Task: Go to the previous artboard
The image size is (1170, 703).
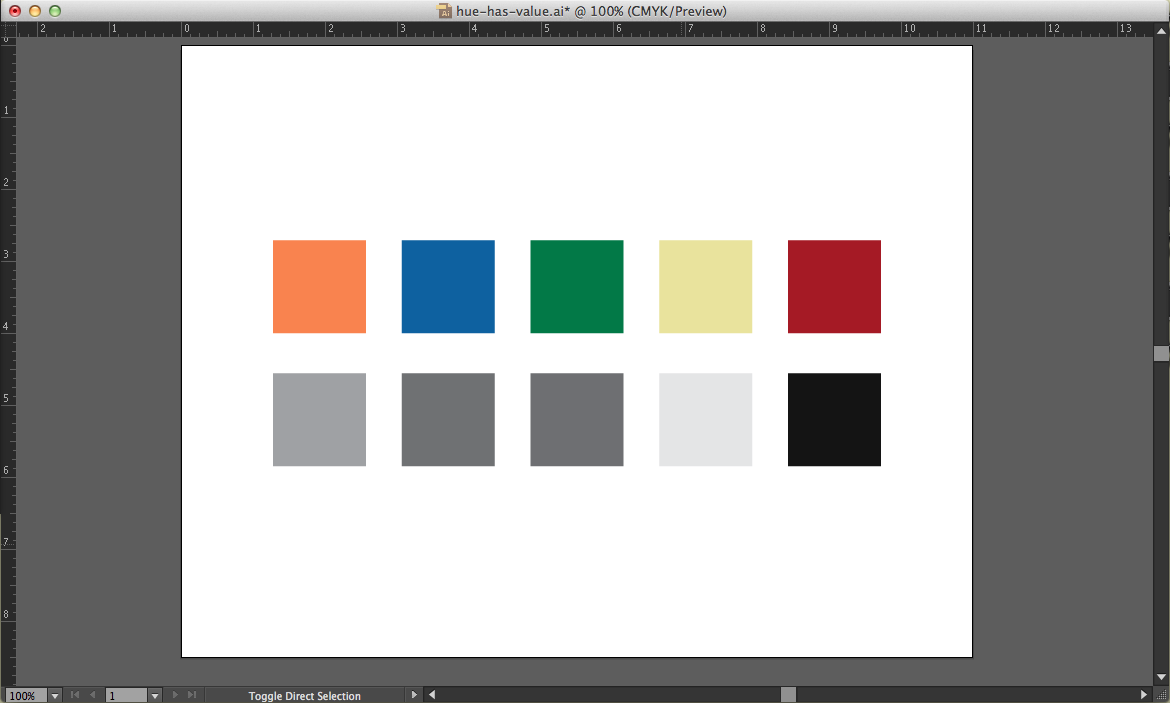Action: tap(92, 695)
